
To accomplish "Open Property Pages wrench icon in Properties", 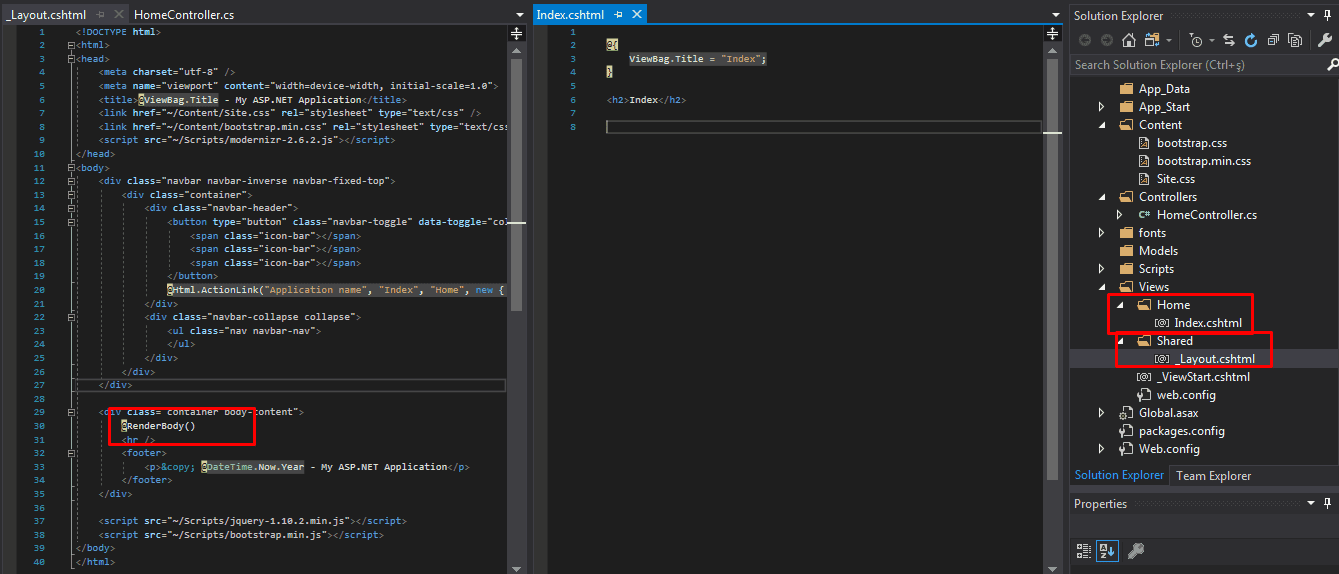I will tap(1135, 550).
